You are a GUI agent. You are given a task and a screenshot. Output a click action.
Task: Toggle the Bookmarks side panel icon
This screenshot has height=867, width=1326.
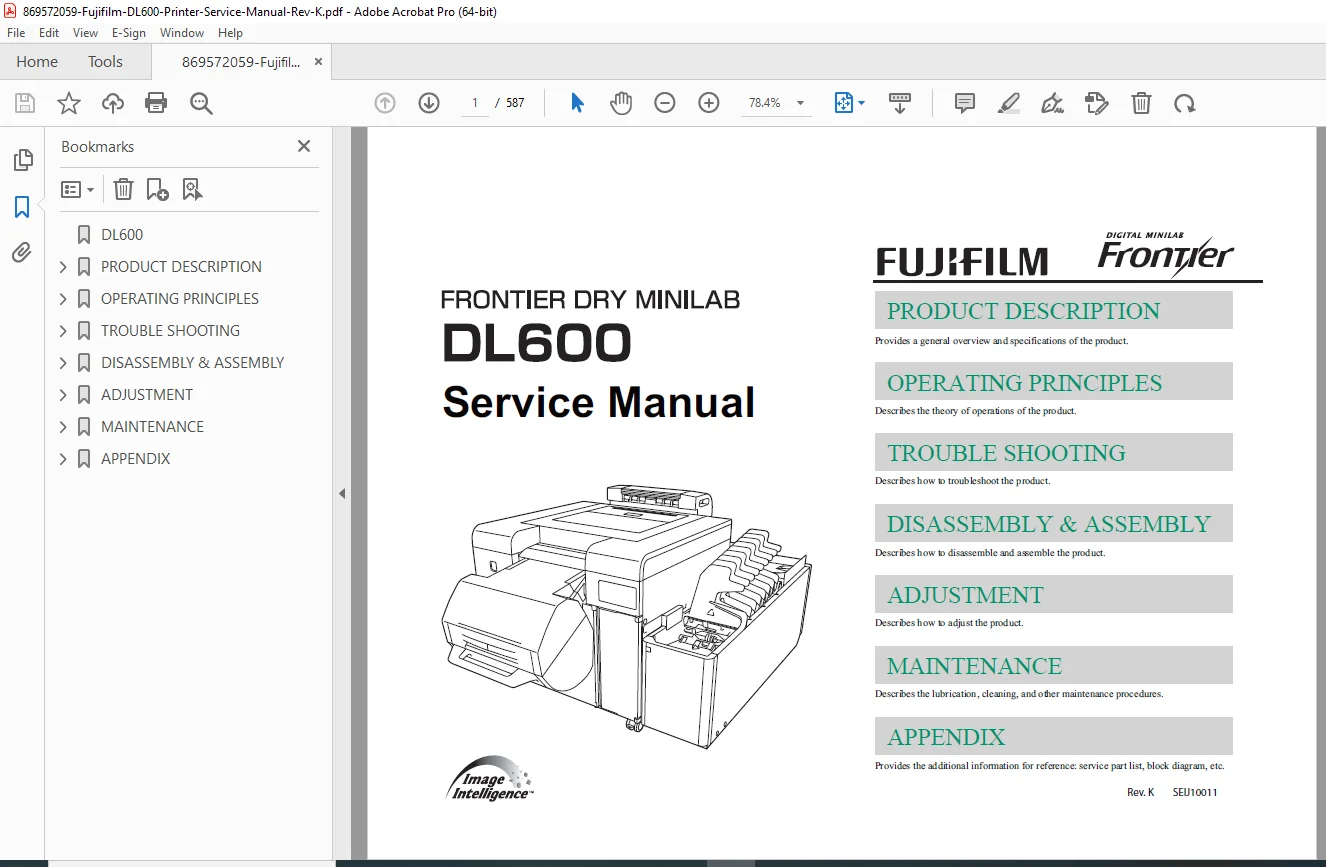coord(22,207)
